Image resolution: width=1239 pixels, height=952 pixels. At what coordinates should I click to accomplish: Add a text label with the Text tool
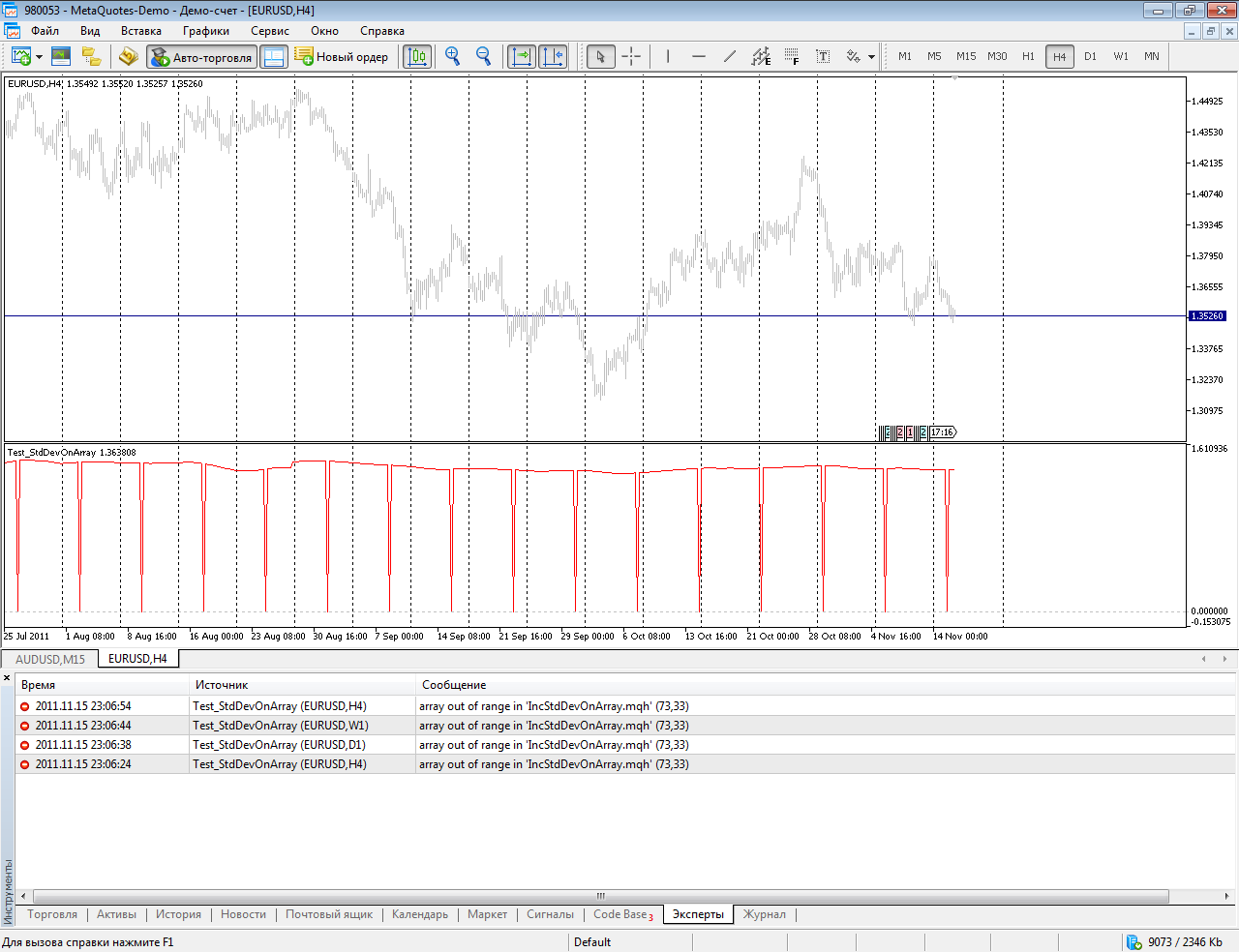pyautogui.click(x=822, y=56)
